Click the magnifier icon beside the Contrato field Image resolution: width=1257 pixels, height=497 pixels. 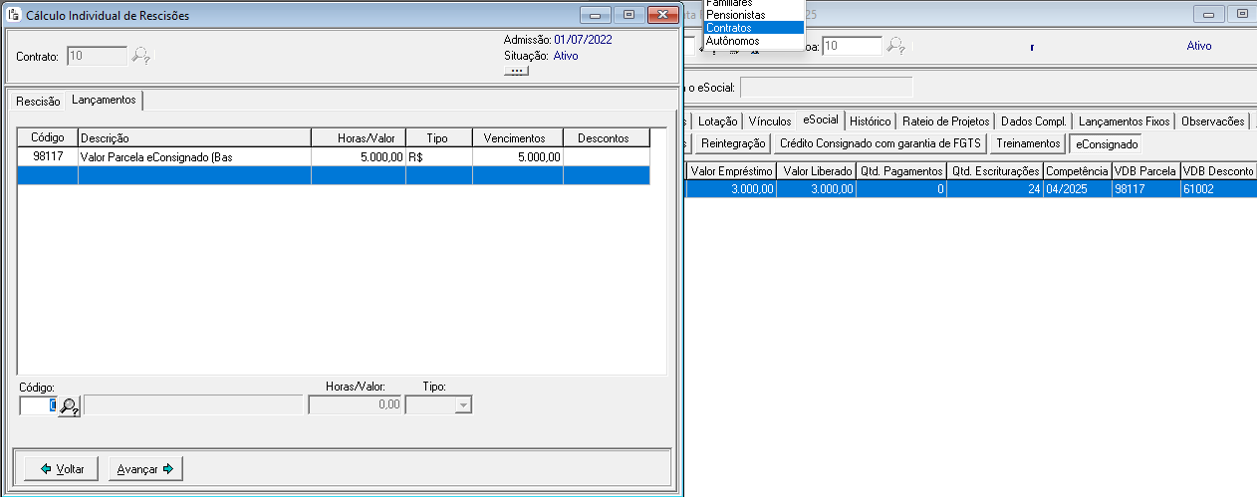point(141,56)
